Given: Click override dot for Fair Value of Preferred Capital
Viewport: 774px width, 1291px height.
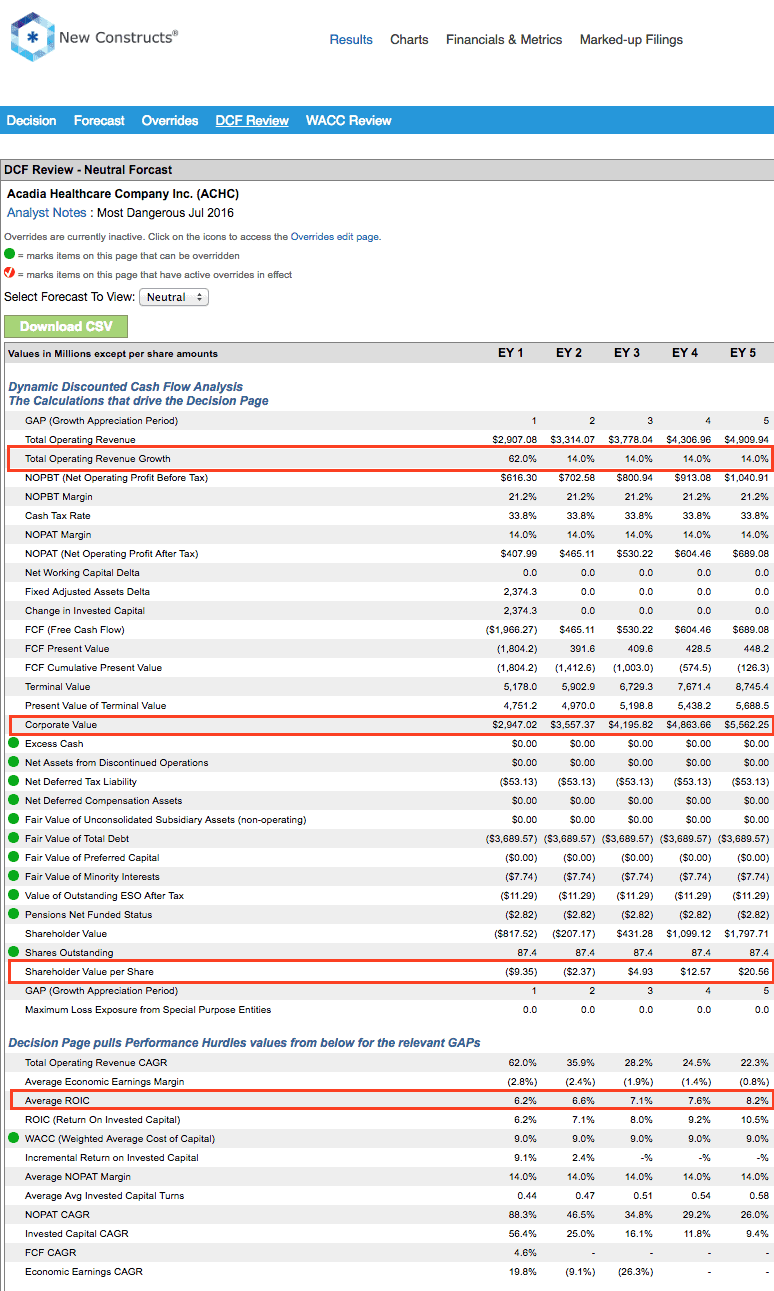Looking at the screenshot, I should tap(14, 857).
